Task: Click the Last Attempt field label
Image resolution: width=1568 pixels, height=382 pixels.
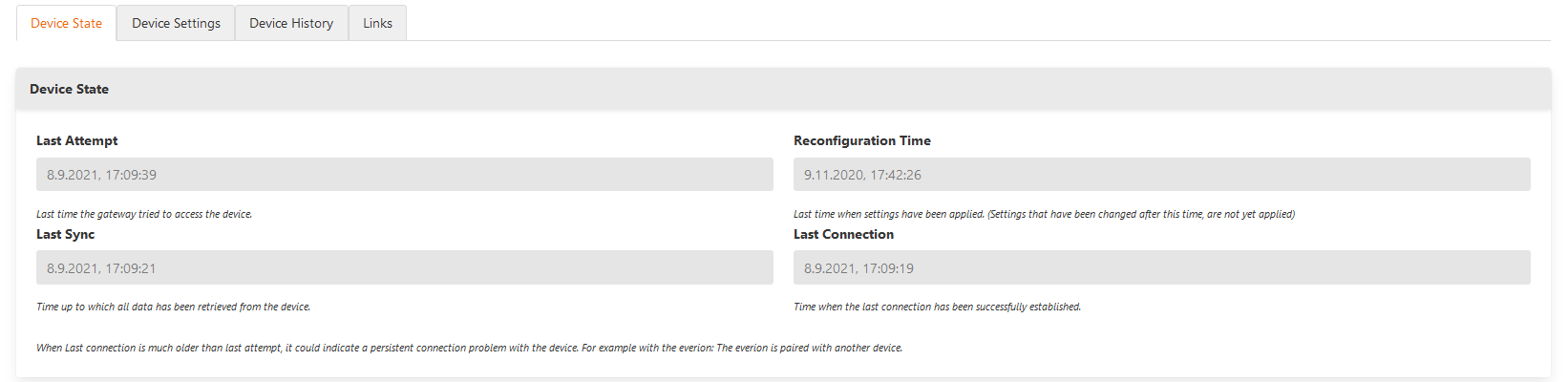Action: [76, 140]
